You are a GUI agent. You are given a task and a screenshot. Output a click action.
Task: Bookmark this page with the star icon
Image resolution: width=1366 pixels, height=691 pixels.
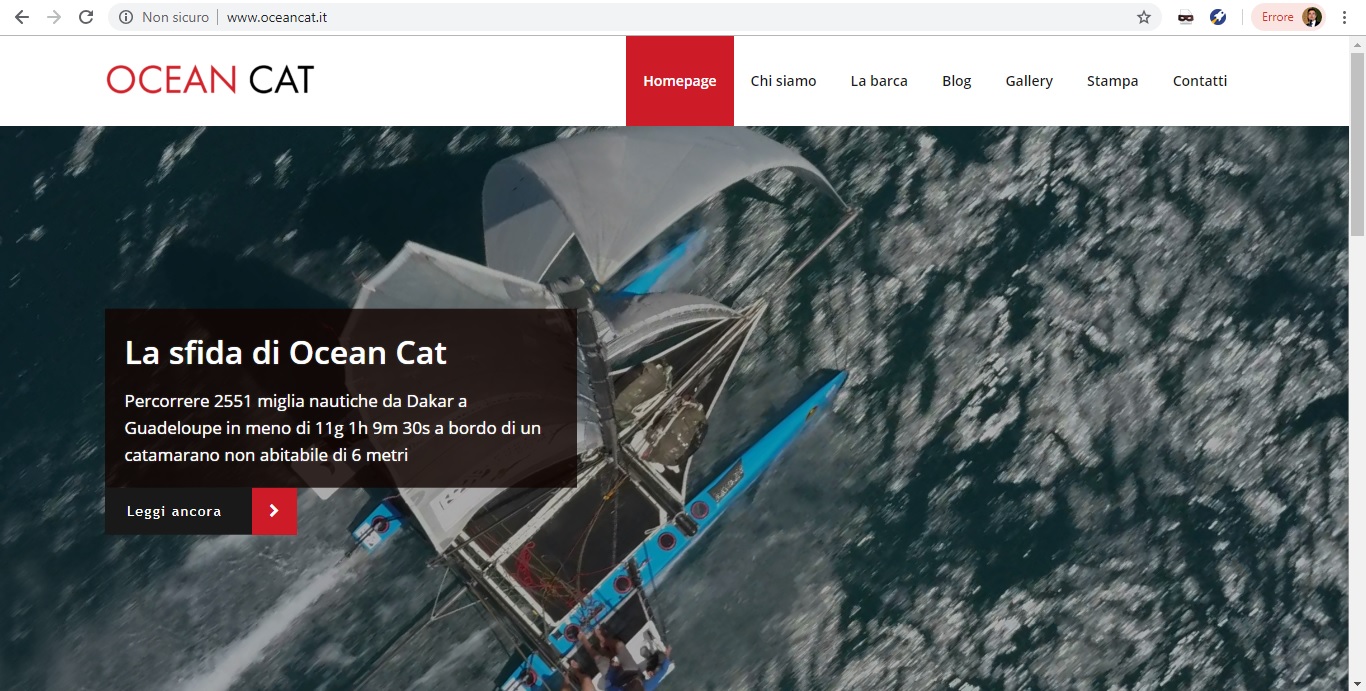[1144, 17]
